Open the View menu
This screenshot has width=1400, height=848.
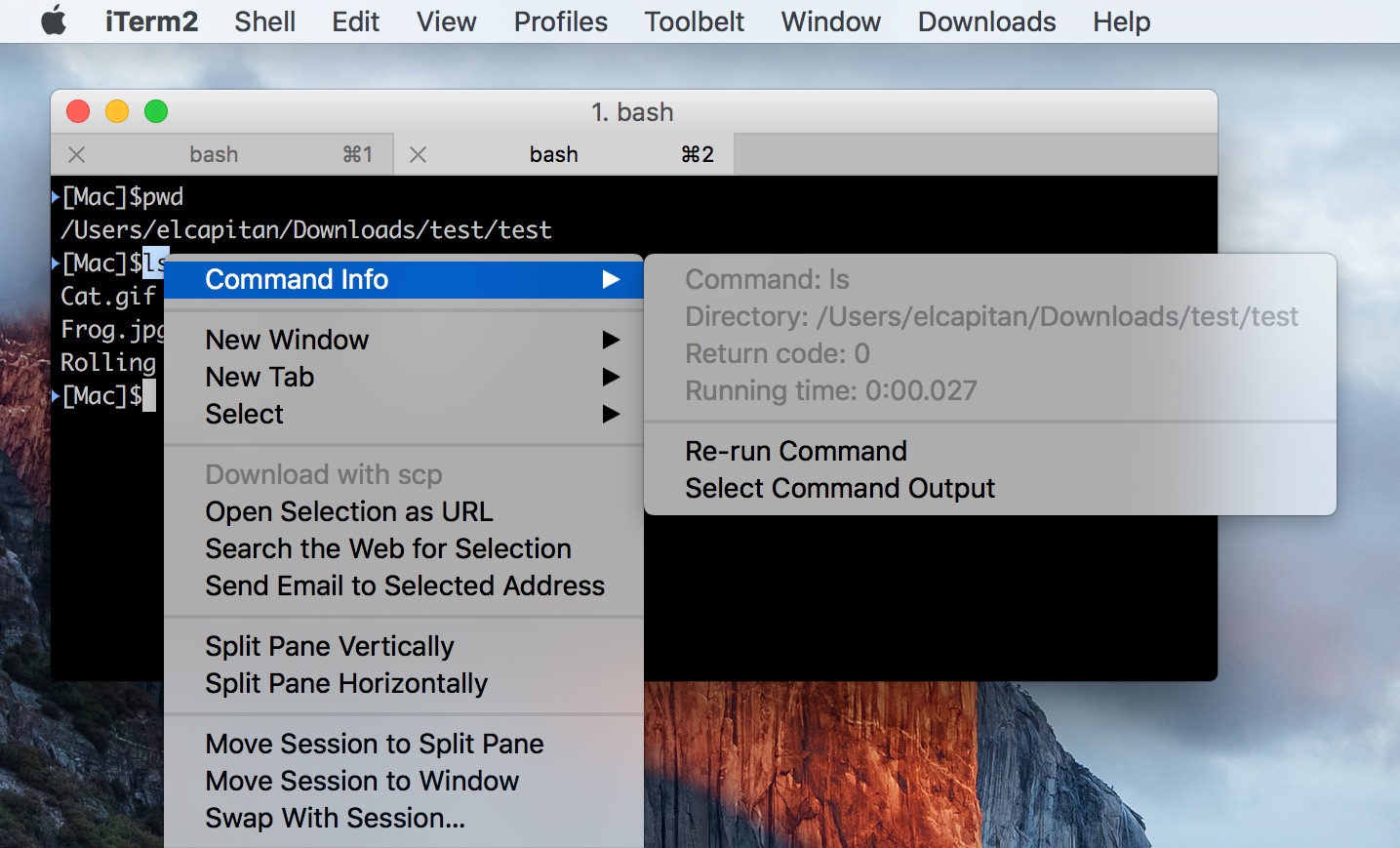point(446,21)
